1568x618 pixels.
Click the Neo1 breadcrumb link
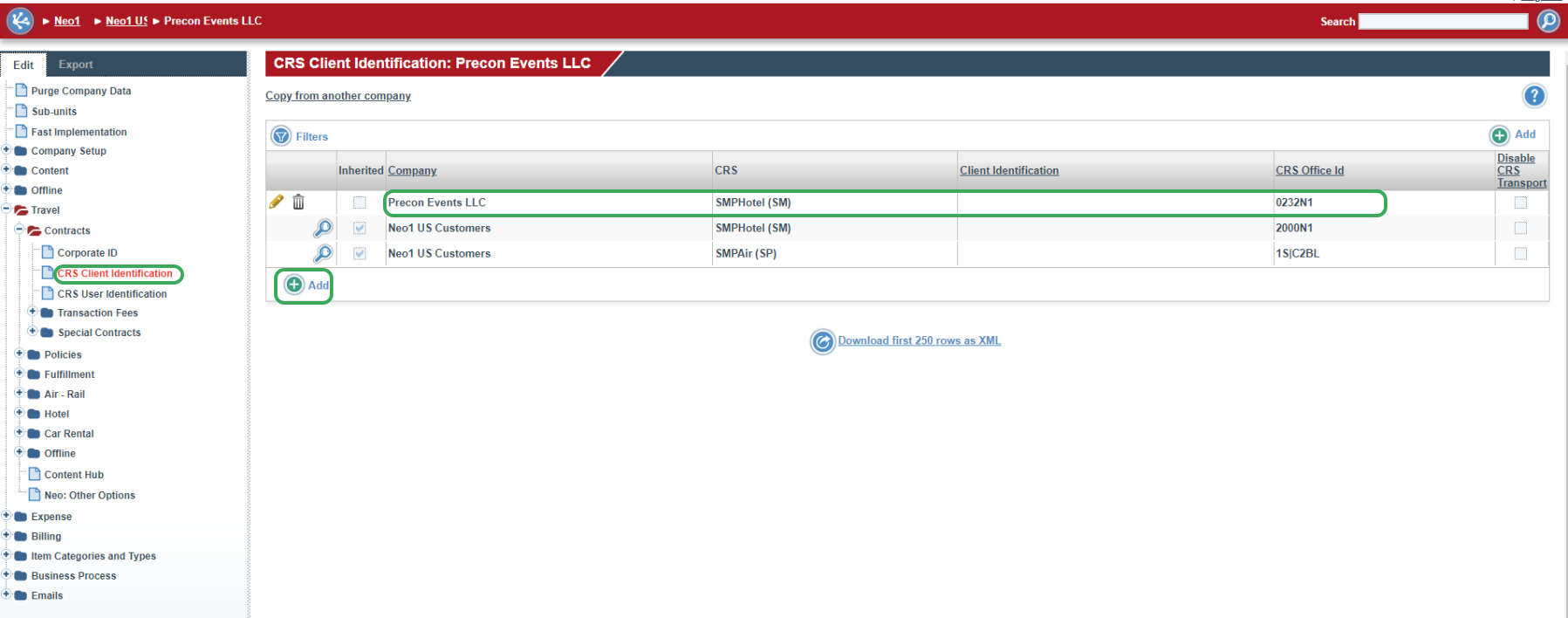(67, 21)
